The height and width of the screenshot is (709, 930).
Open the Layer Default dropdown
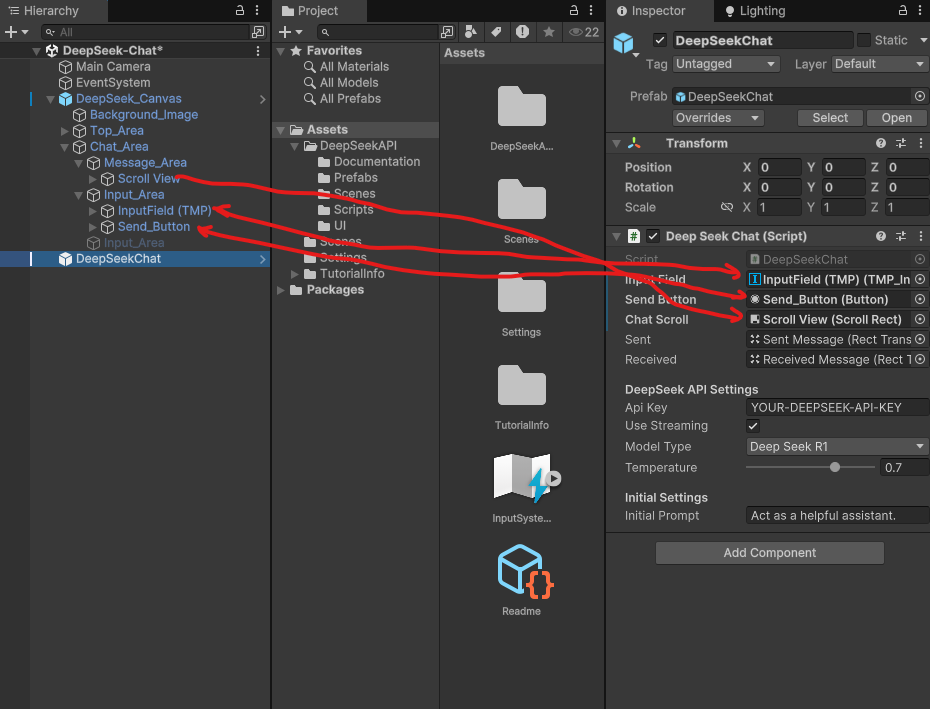pyautogui.click(x=880, y=64)
